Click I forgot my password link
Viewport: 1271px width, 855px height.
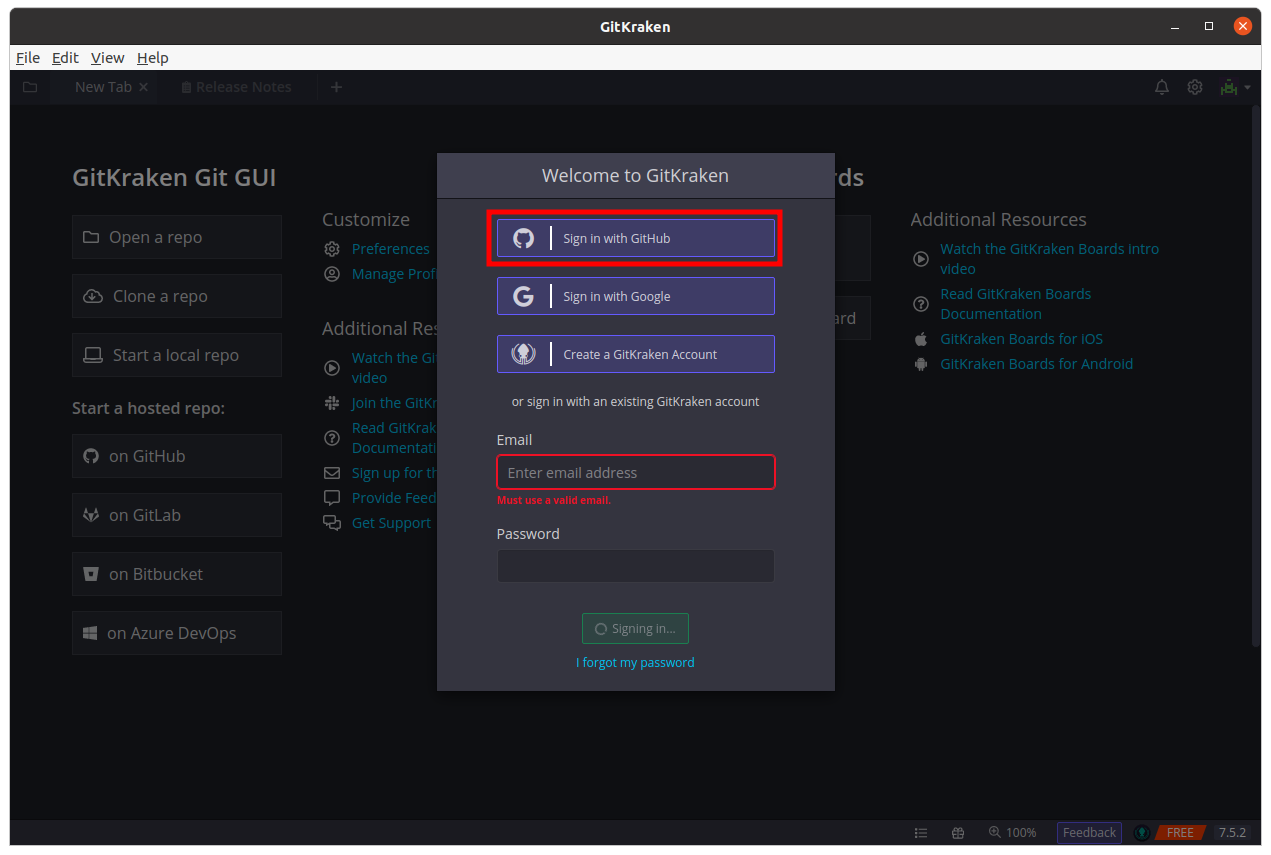635,662
